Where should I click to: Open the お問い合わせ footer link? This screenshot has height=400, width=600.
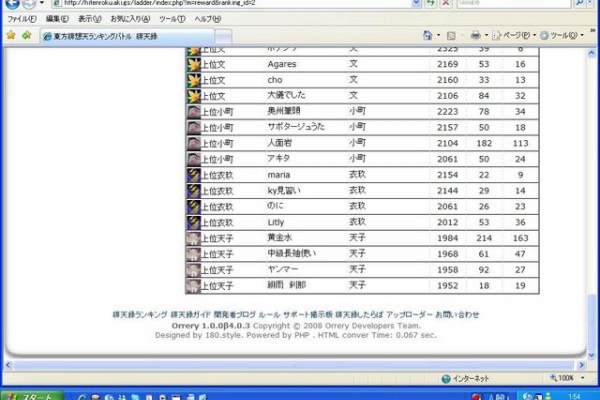point(457,315)
